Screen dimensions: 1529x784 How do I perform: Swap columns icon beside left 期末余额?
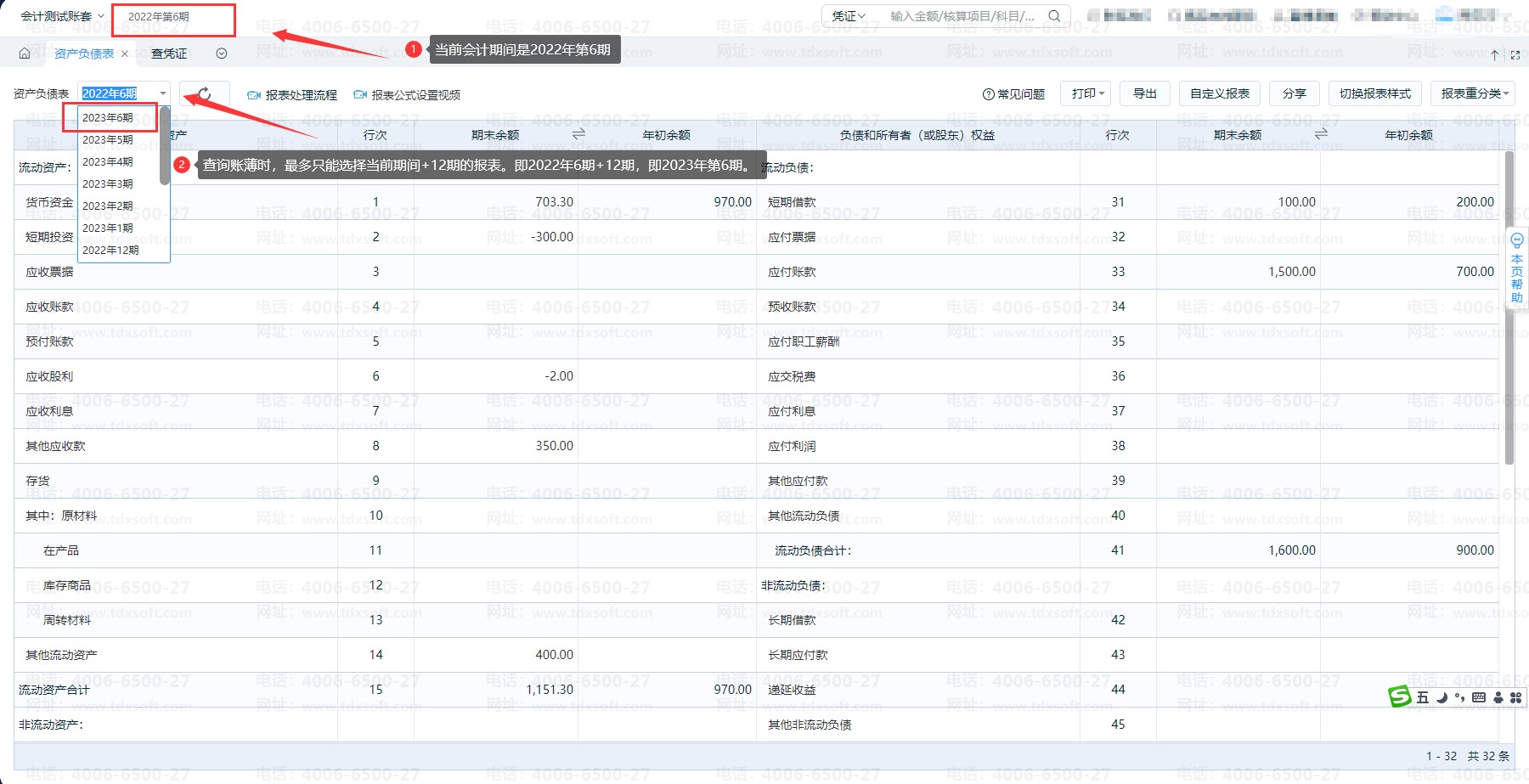pos(578,134)
